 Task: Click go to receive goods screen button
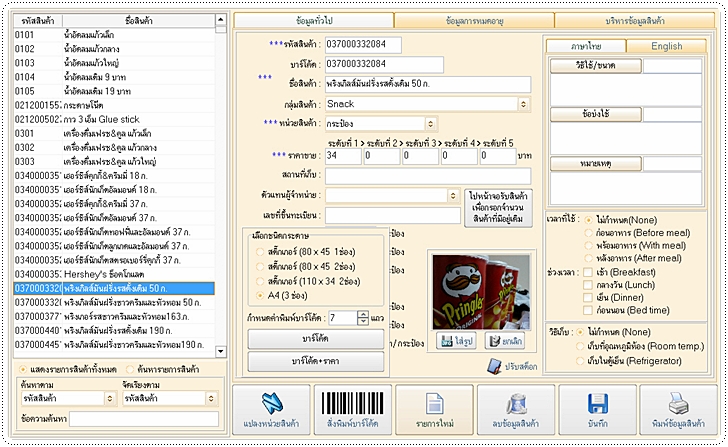tap(498, 207)
